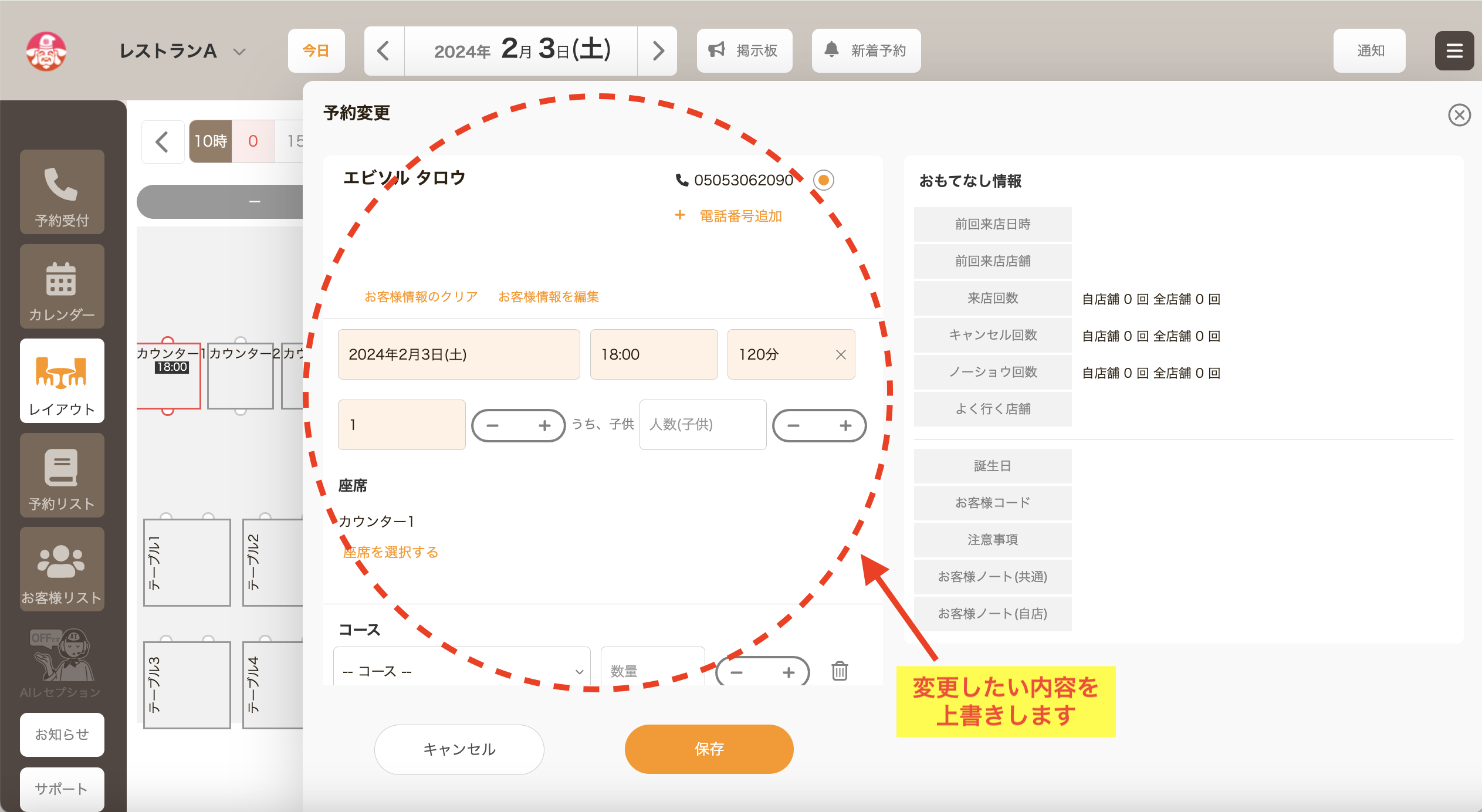Select テーブル4 in layout
Viewport: 1482px width, 812px height.
pyautogui.click(x=273, y=685)
